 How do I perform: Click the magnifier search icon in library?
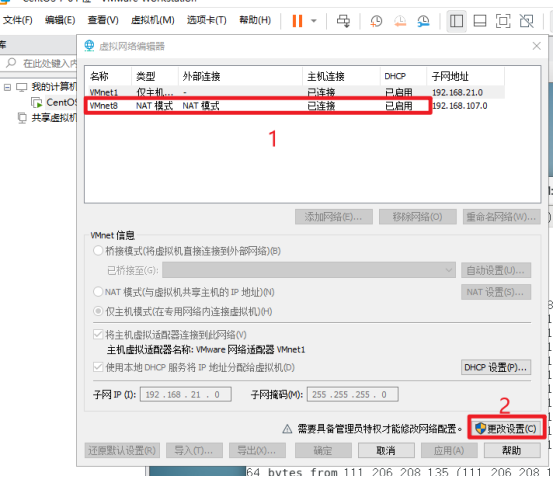[x=11, y=63]
